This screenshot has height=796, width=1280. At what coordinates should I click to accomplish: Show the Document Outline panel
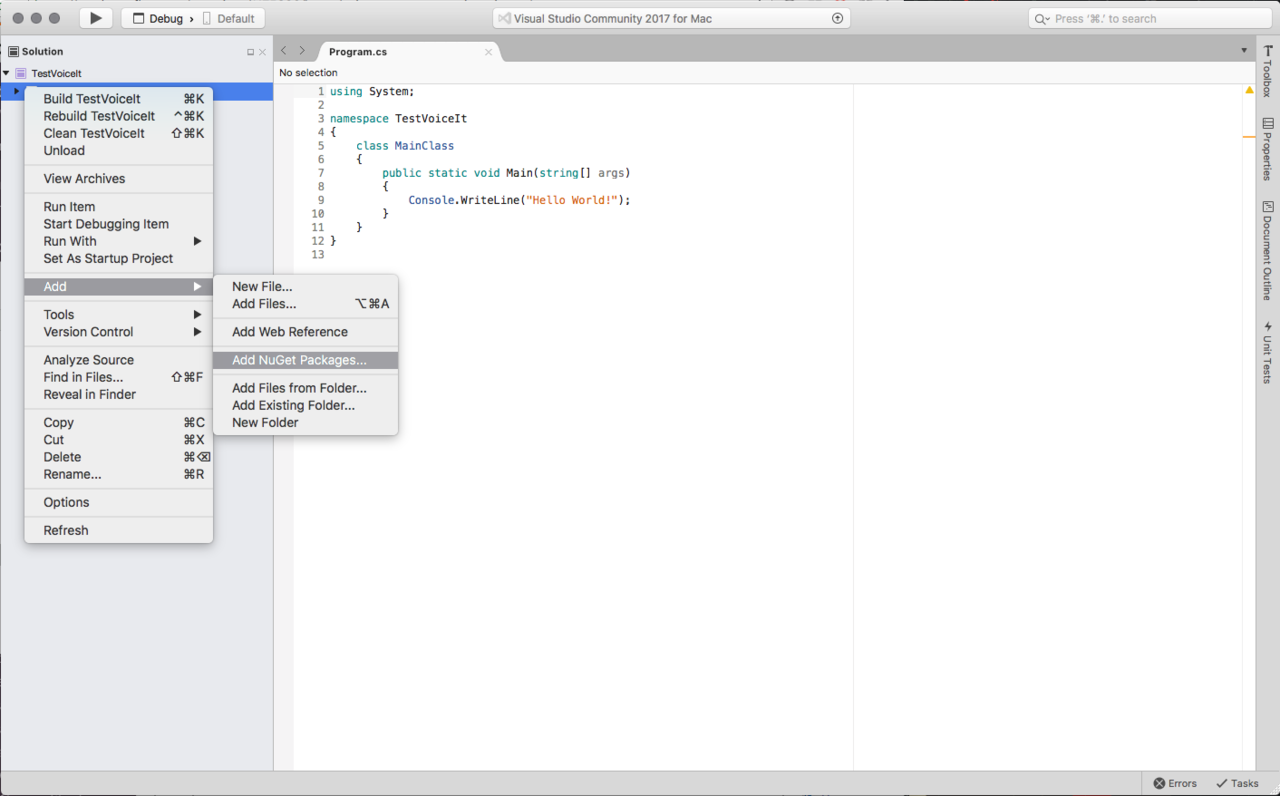click(1267, 250)
